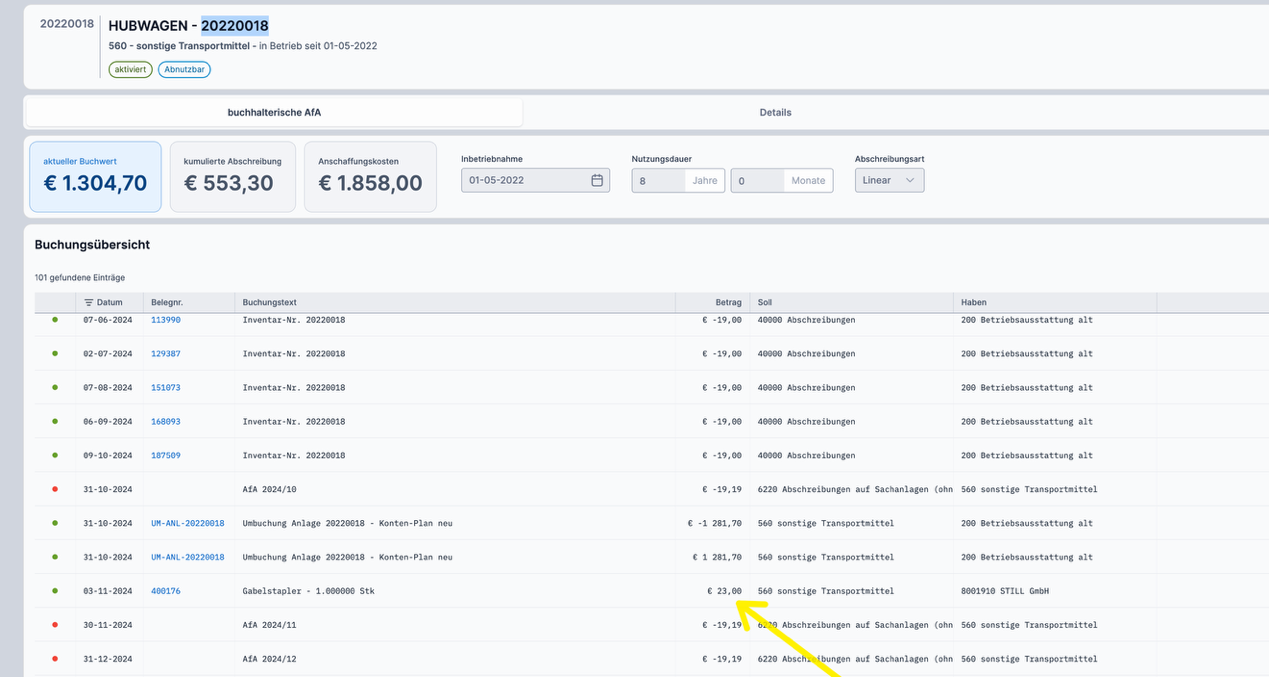Click the Abnutzbar badge
This screenshot has height=677, width=1269.
(184, 70)
